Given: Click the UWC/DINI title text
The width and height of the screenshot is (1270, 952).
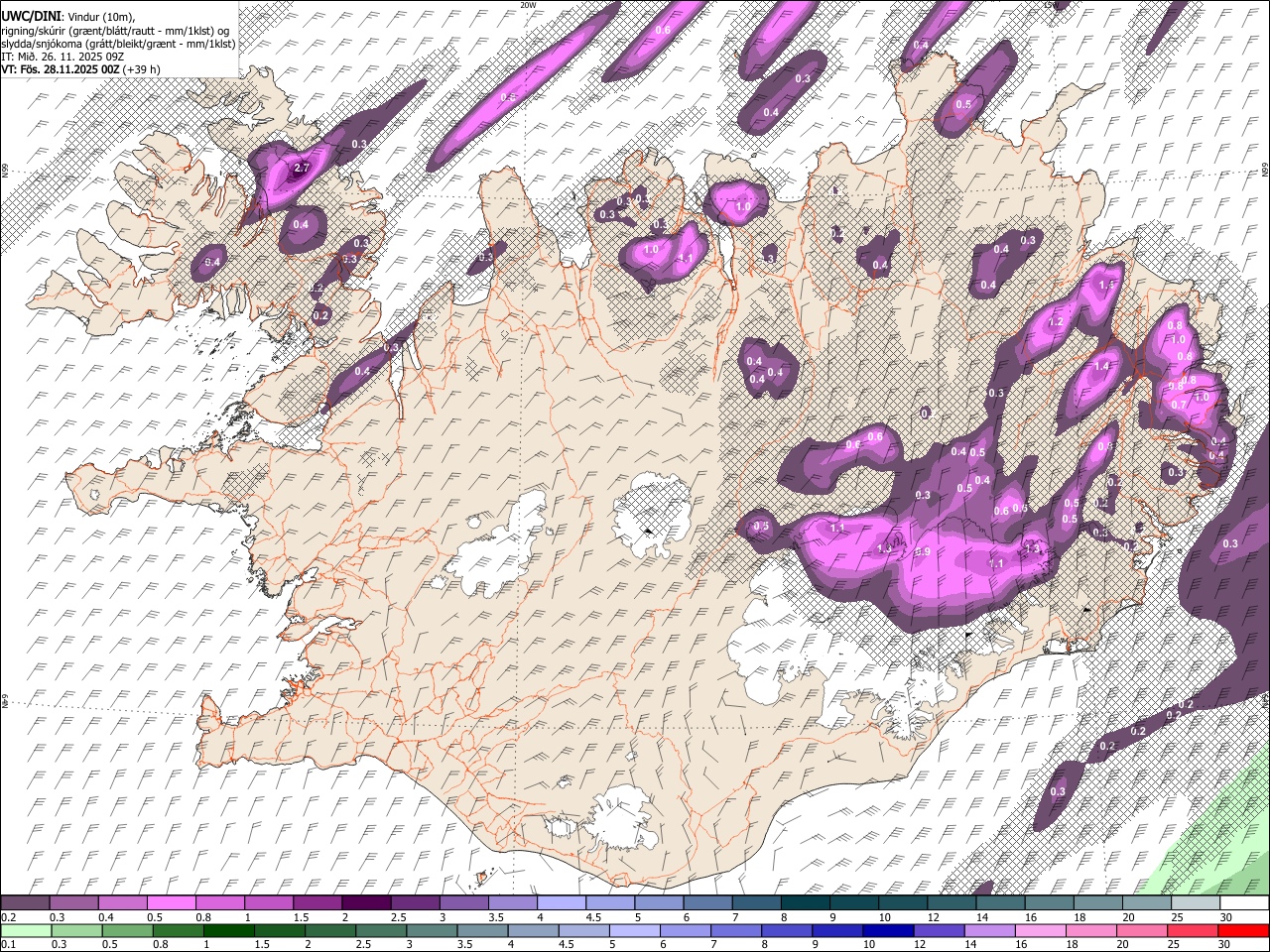Looking at the screenshot, I should click(30, 14).
